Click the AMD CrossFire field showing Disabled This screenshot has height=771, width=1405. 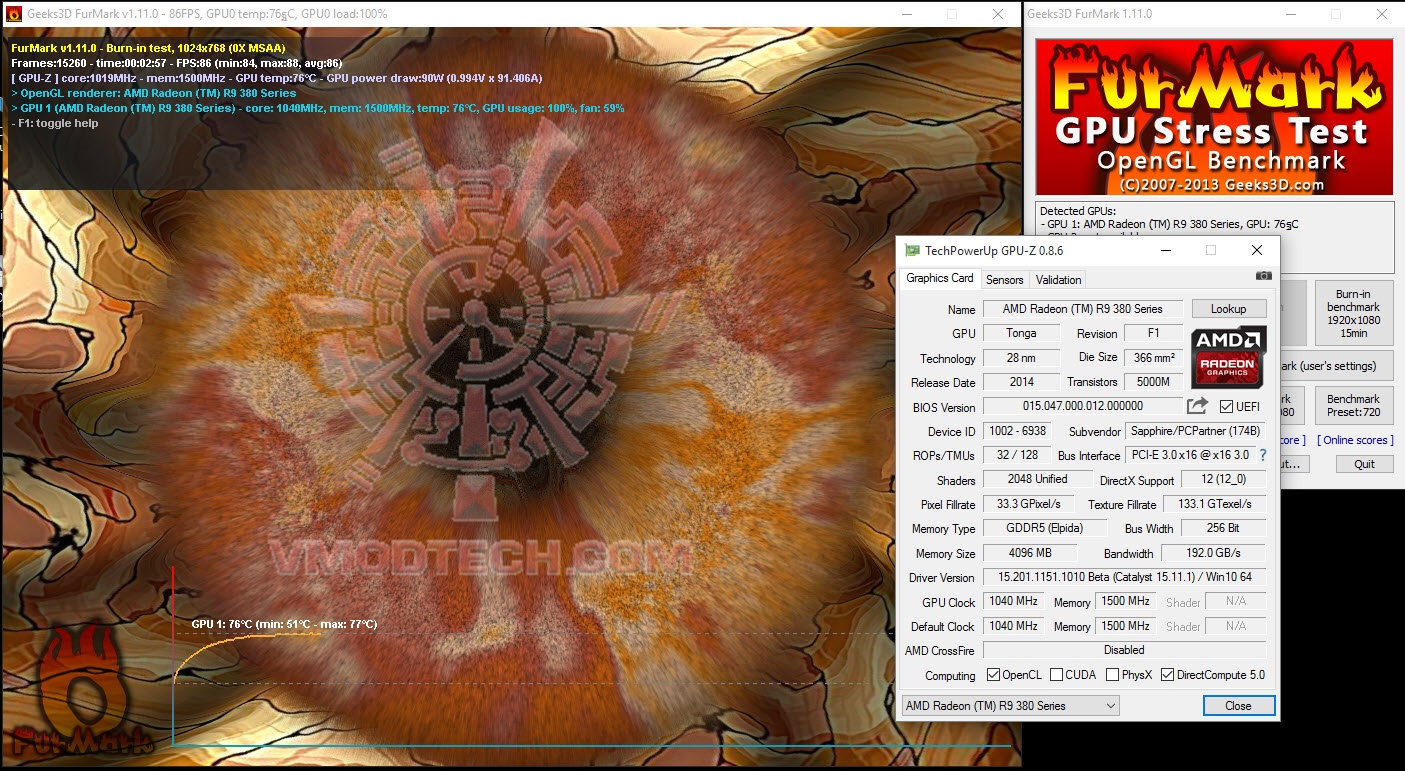tap(1125, 650)
